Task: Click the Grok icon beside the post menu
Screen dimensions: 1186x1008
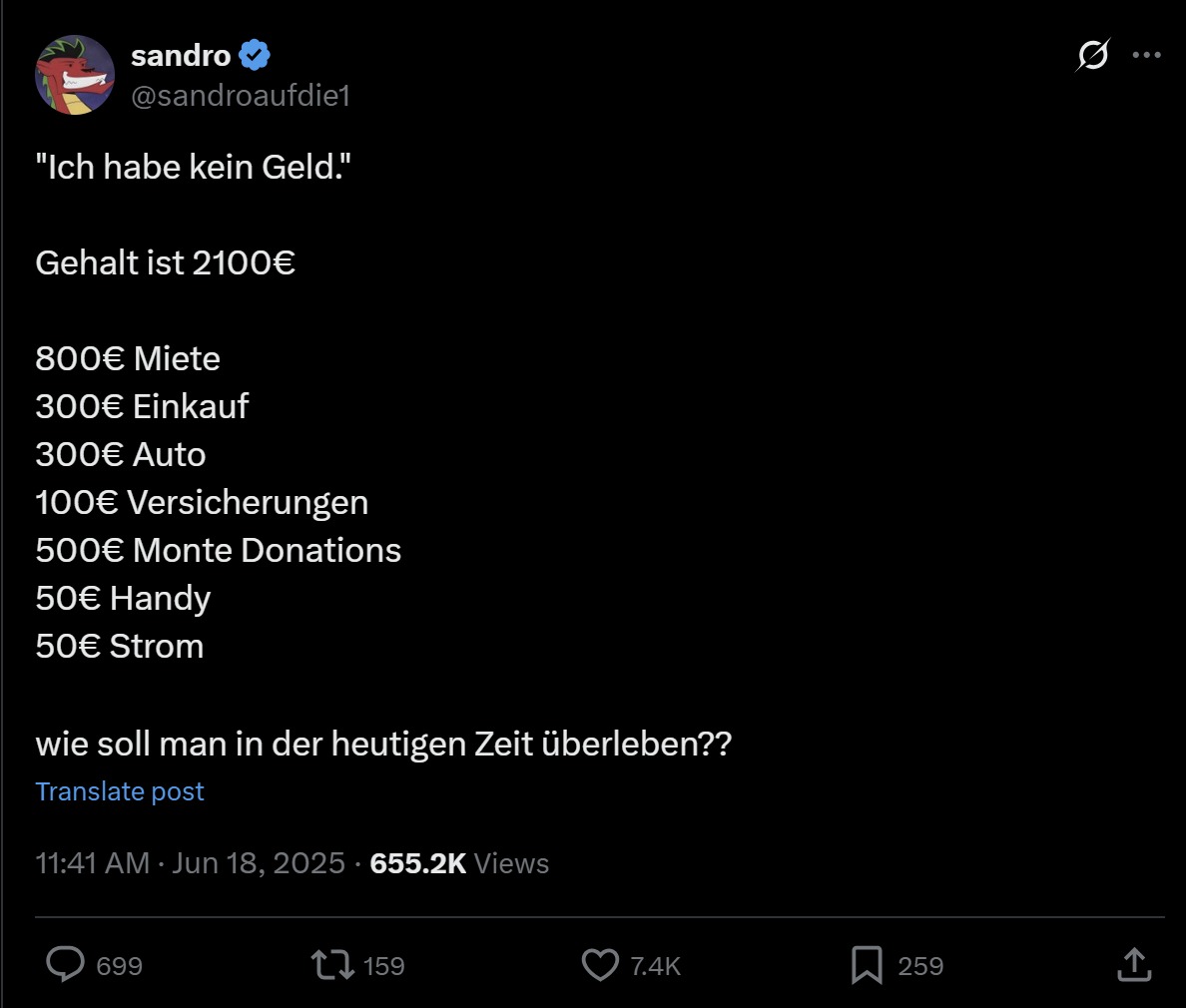Action: click(1092, 55)
